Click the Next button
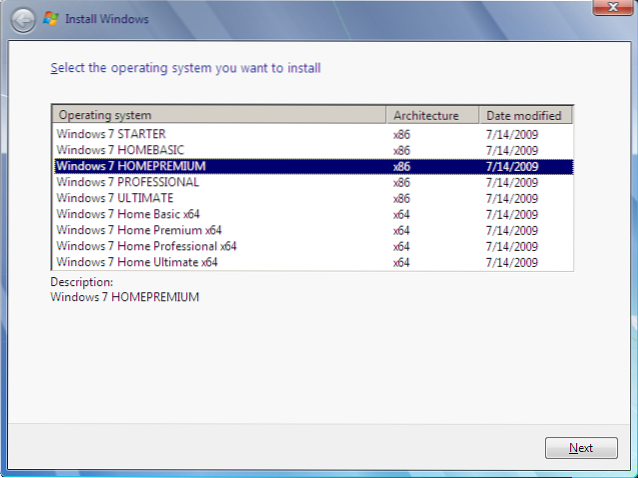The image size is (638, 478). coord(581,448)
